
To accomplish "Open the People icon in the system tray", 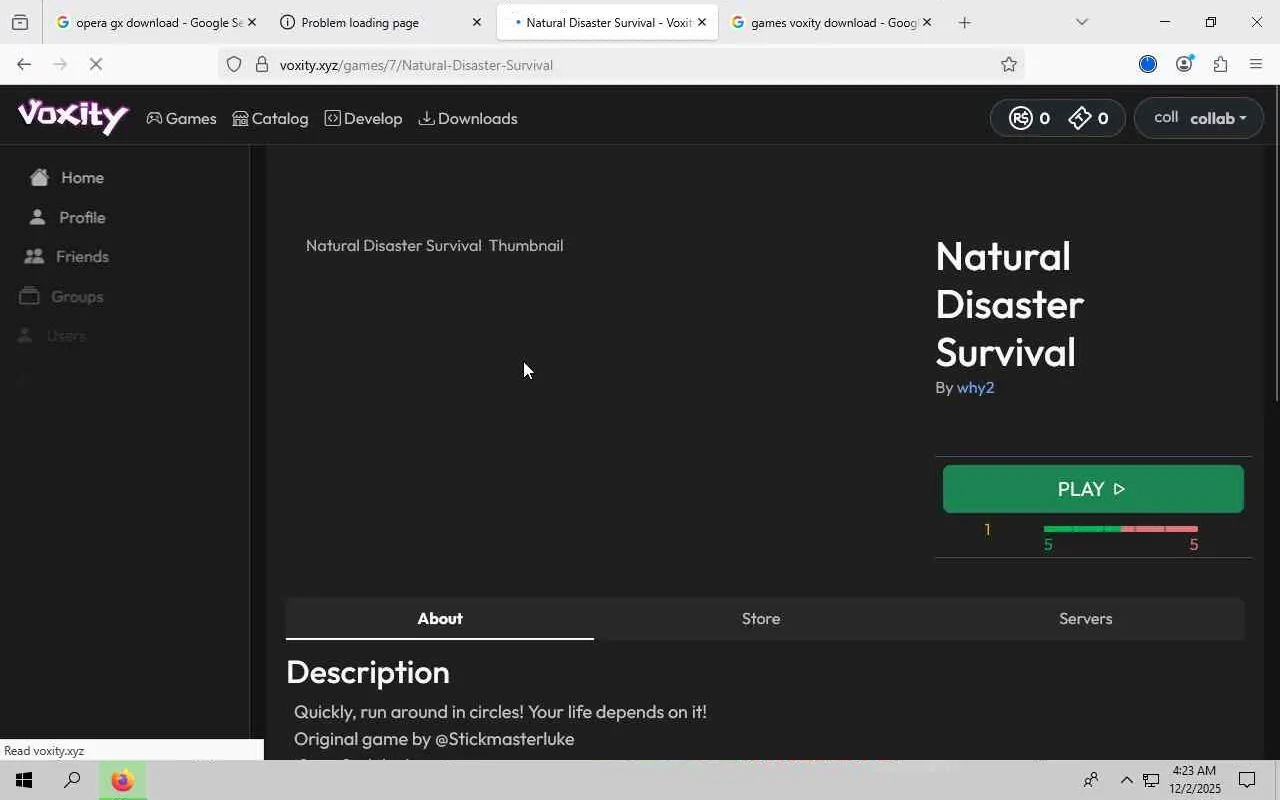I will point(1091,780).
